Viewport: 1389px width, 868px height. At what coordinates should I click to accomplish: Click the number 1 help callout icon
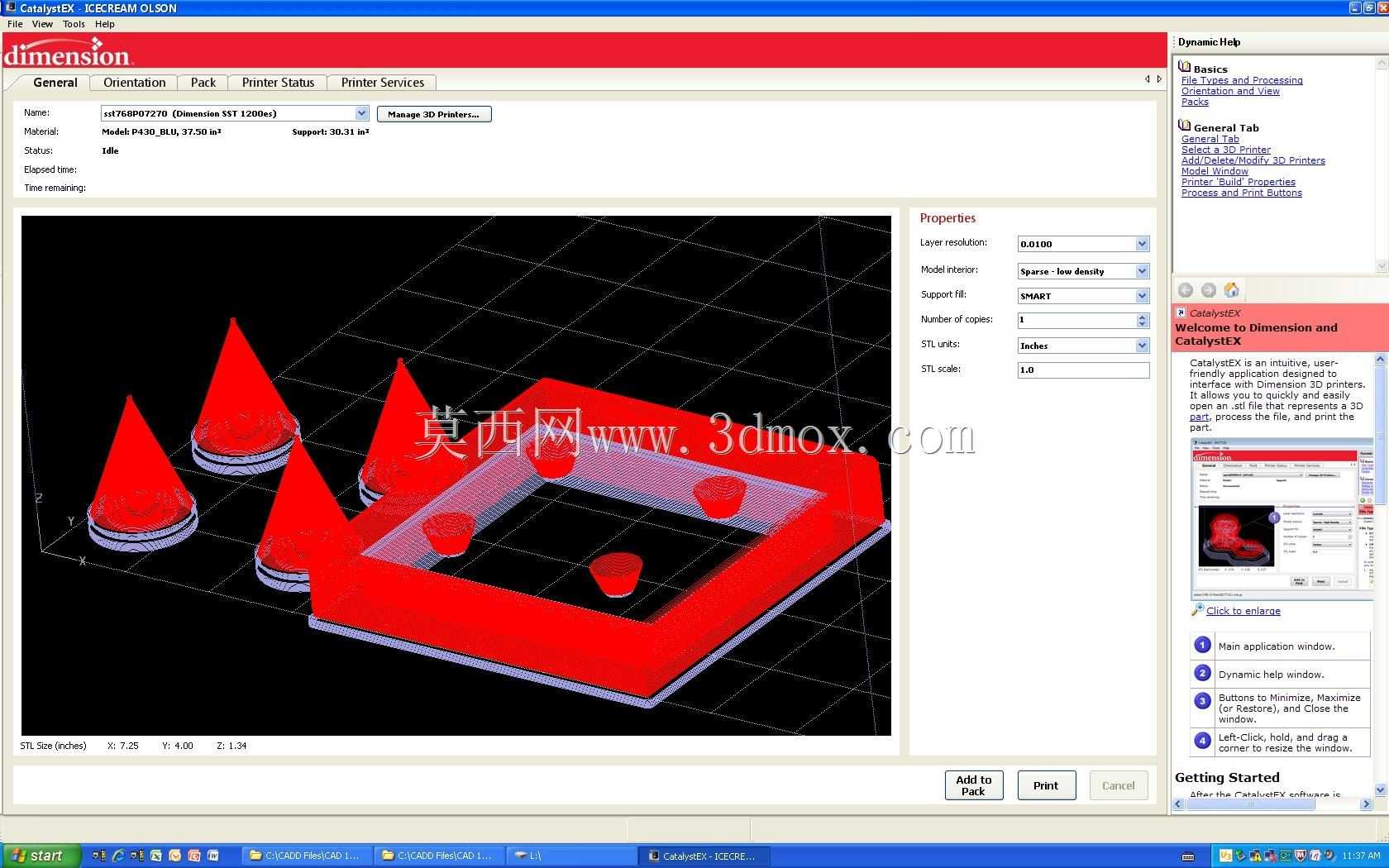pos(1203,646)
